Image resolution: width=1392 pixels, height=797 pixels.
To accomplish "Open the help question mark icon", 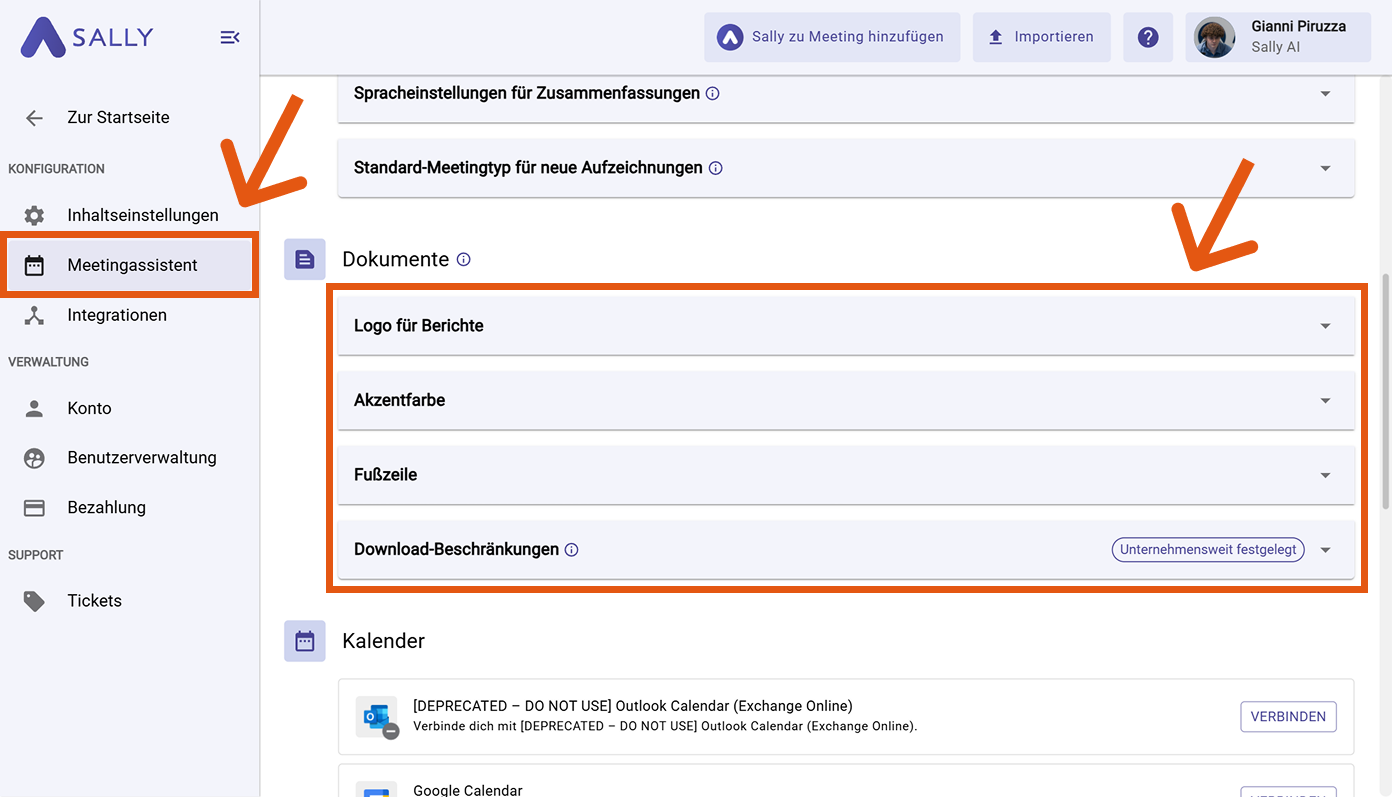I will (x=1148, y=37).
